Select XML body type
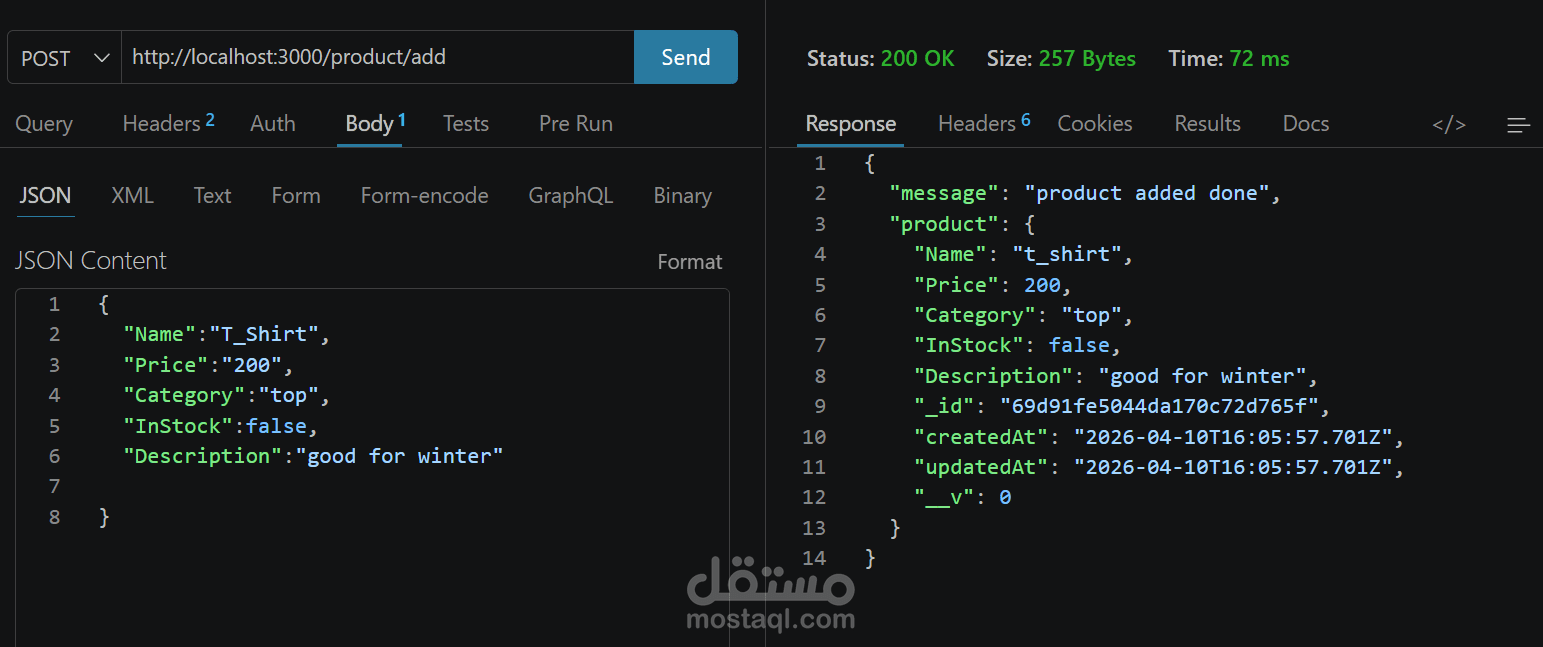Viewport: 1543px width, 647px height. [132, 196]
